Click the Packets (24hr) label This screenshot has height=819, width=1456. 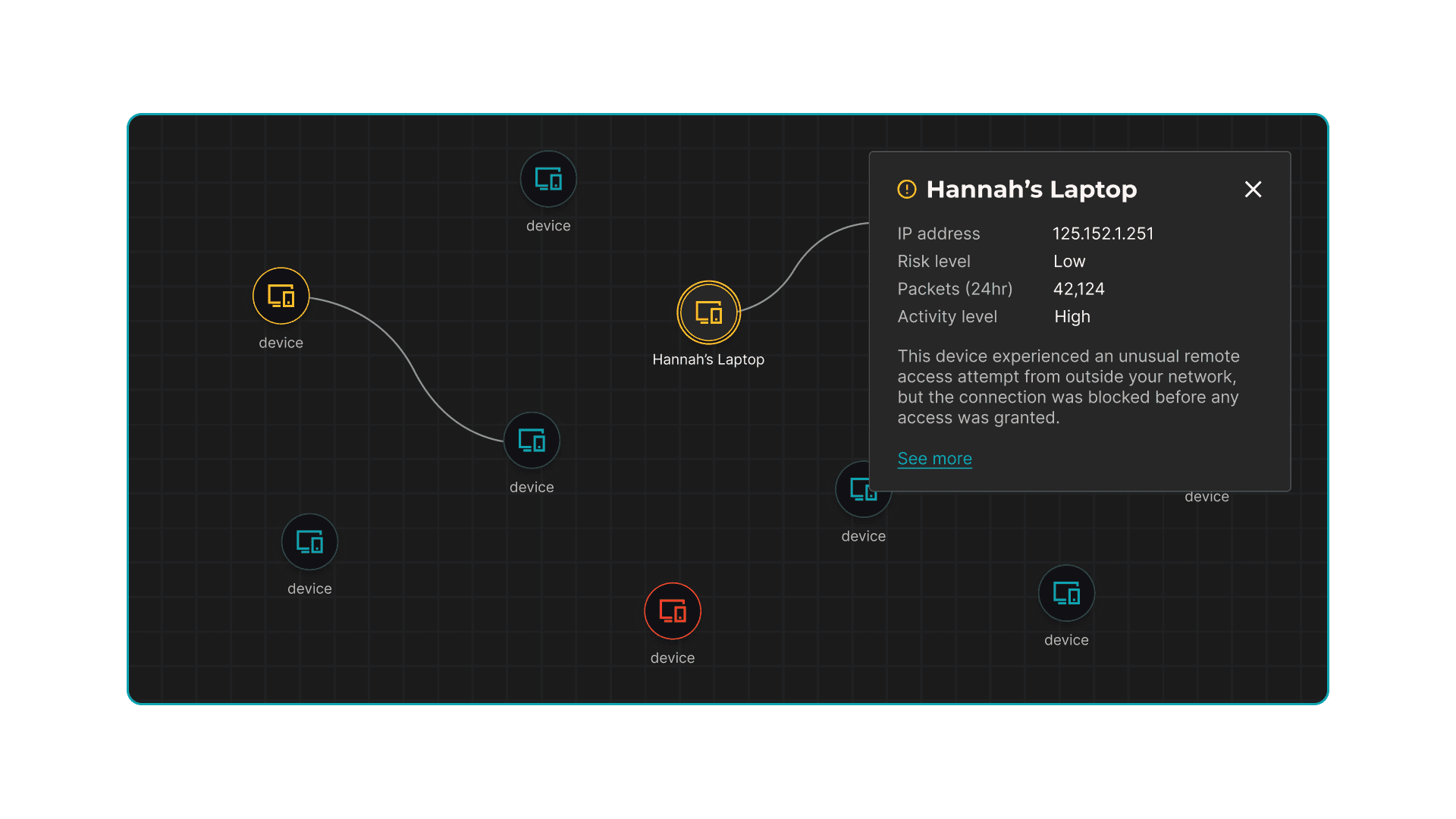[955, 289]
